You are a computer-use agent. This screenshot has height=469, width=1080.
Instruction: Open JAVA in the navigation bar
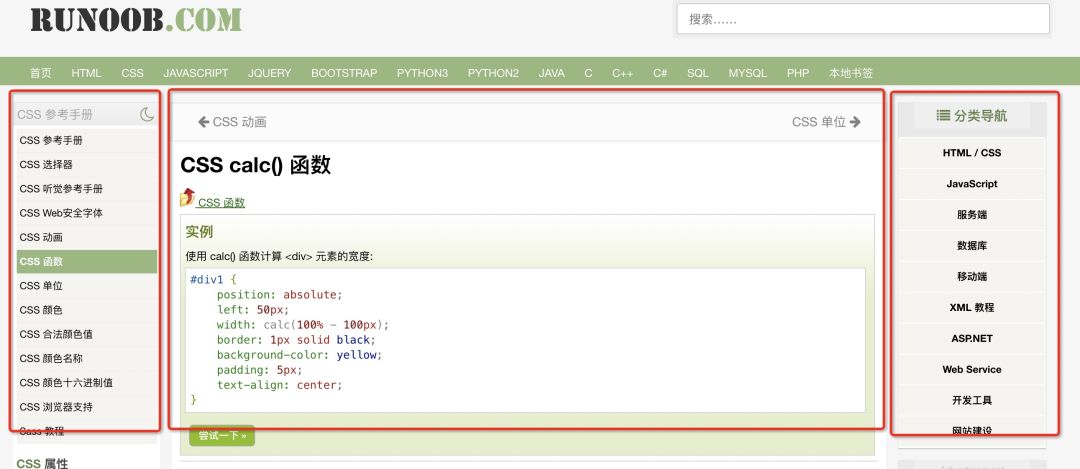pos(552,73)
